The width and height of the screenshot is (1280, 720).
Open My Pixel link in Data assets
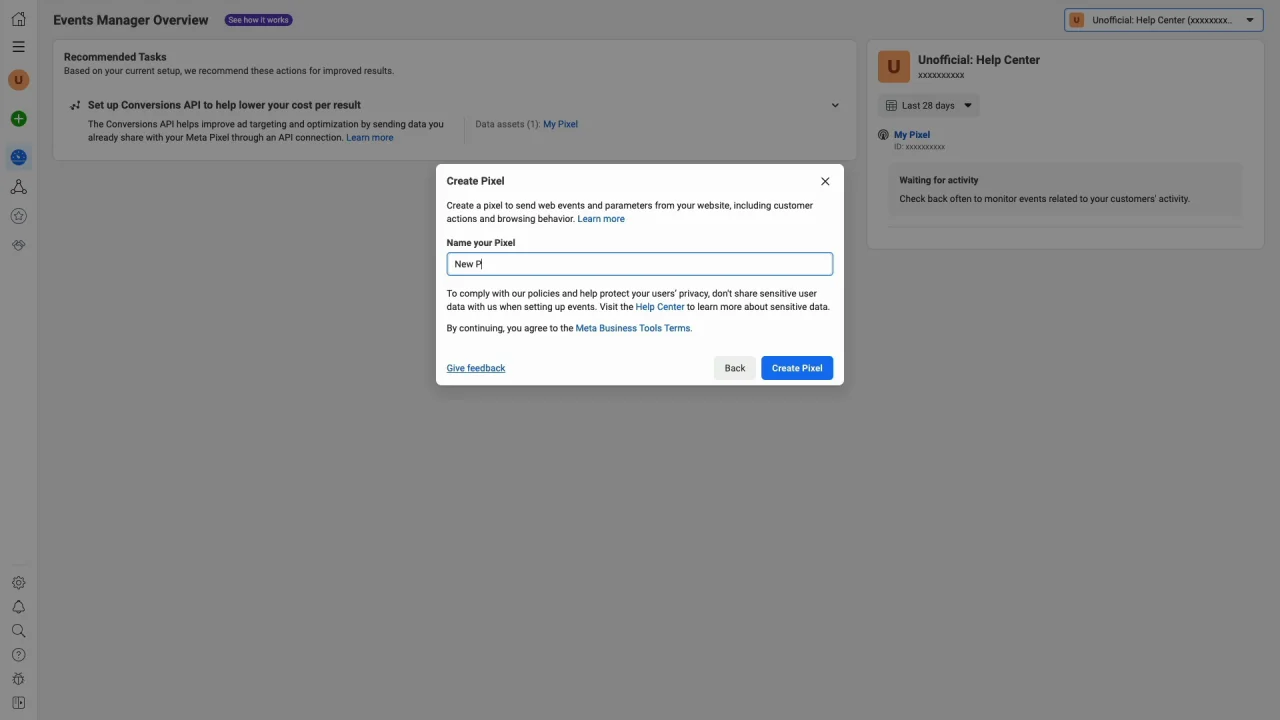560,124
